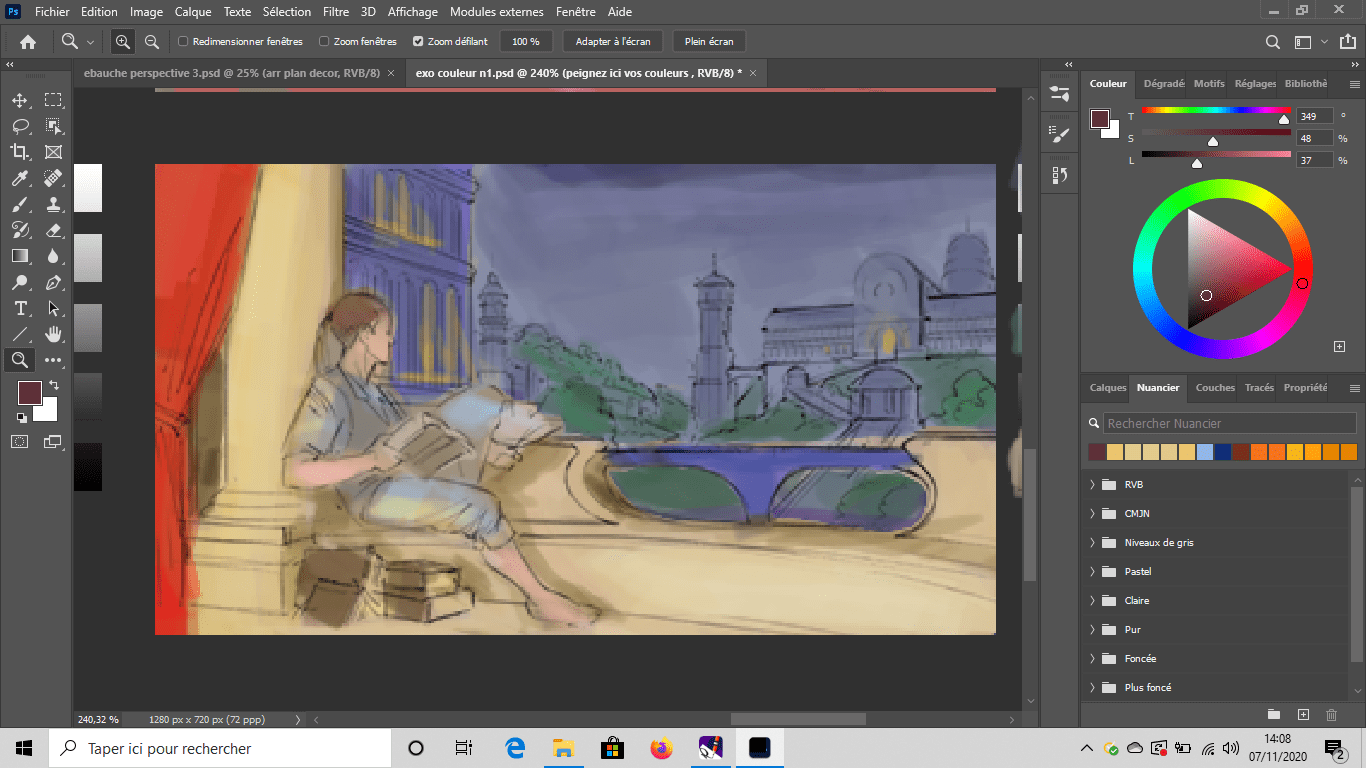This screenshot has height=768, width=1366.
Task: Activate the Hand tool
Action: (54, 334)
